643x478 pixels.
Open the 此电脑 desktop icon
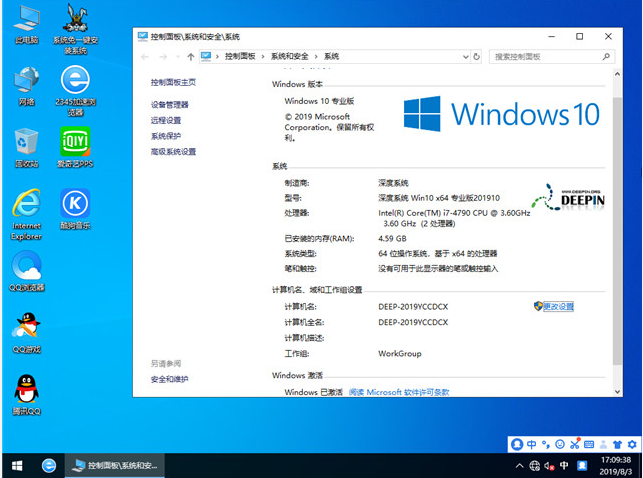27,20
